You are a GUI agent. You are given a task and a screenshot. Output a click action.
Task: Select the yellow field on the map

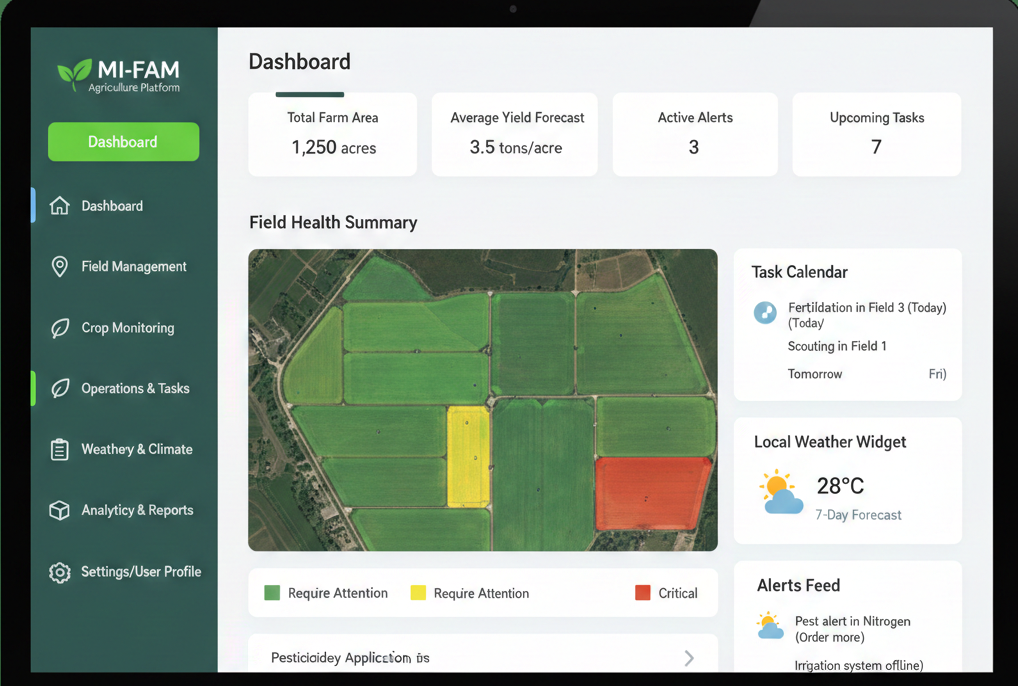pos(468,455)
